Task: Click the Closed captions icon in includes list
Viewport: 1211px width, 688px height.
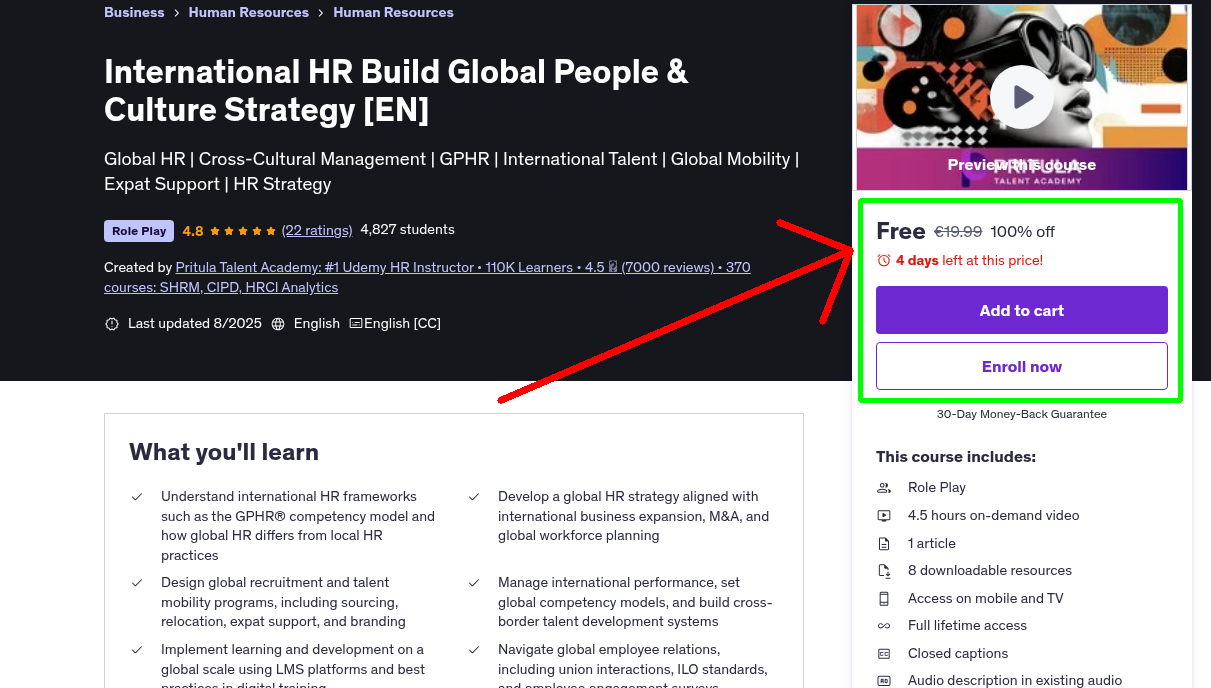Action: click(x=884, y=654)
